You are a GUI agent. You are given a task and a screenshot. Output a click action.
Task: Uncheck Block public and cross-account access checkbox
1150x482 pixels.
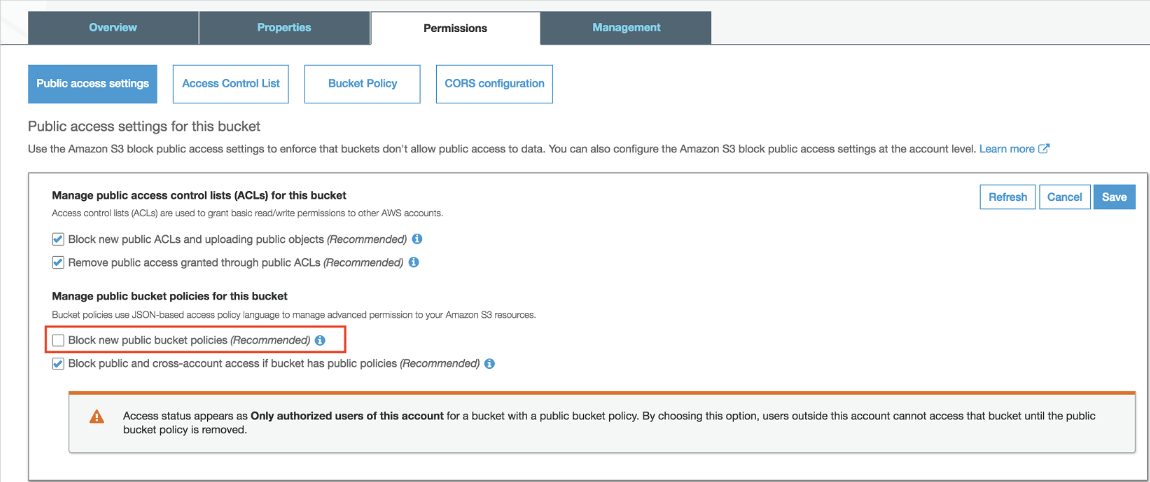point(58,364)
